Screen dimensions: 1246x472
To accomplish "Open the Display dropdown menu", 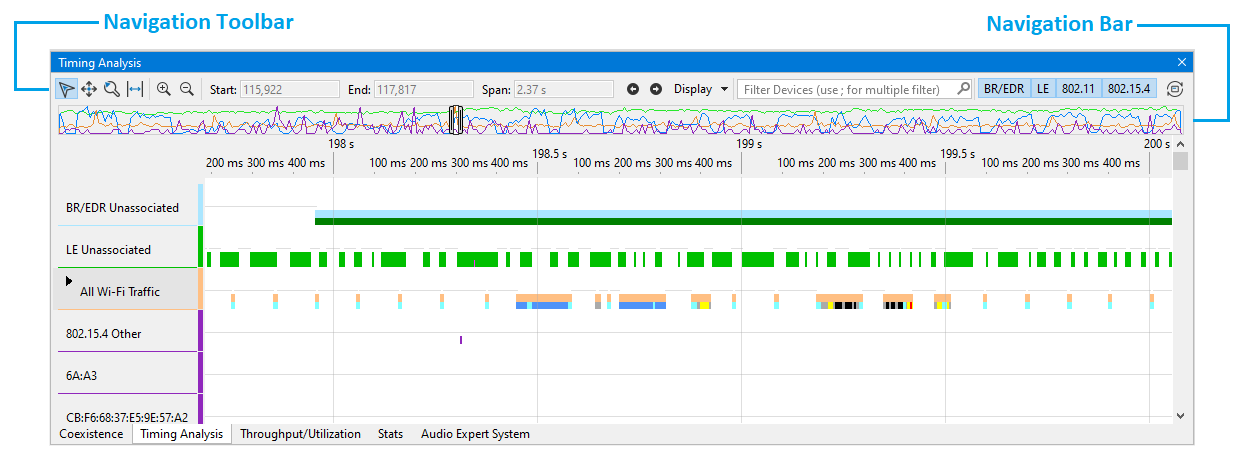I will [x=701, y=89].
